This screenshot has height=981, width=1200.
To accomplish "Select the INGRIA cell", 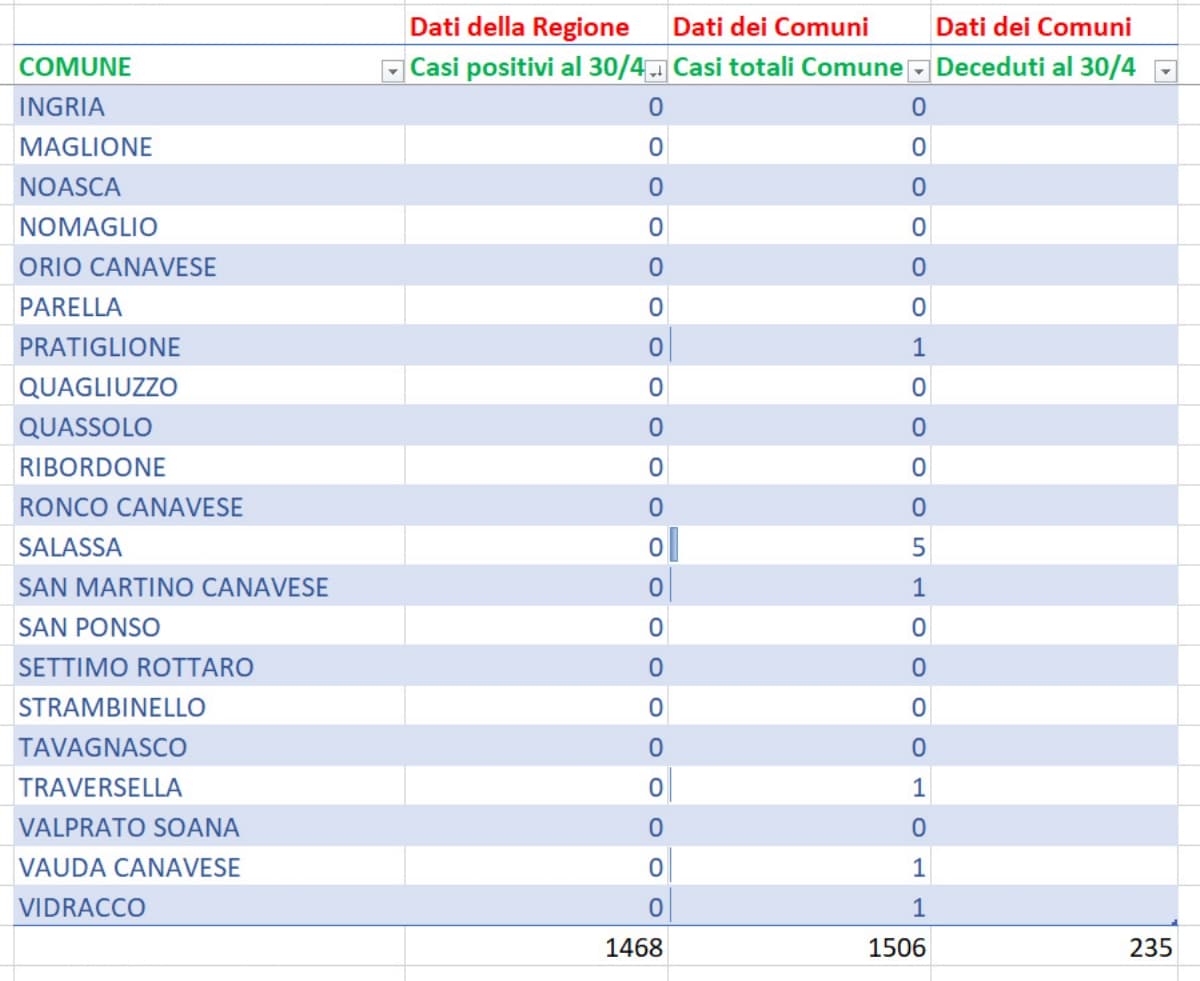I will 62,107.
